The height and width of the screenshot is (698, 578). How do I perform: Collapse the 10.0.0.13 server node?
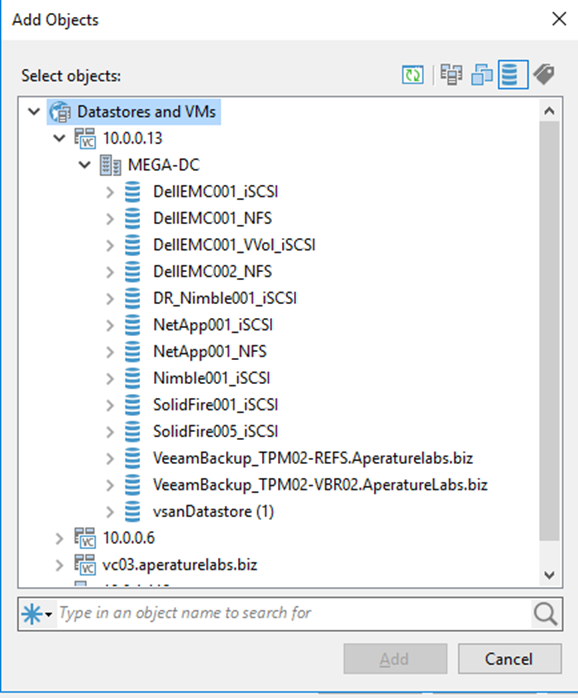tap(59, 138)
